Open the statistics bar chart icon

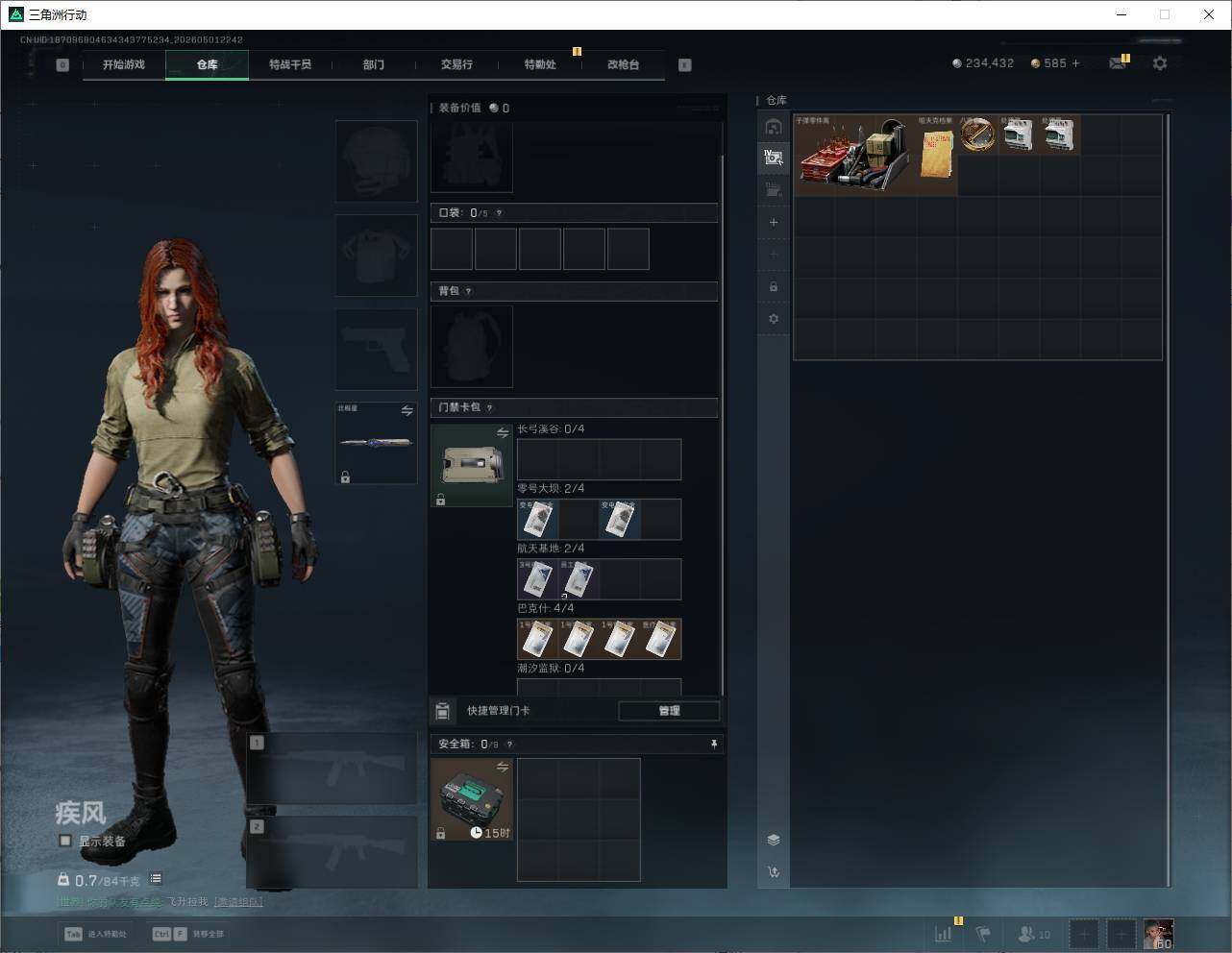pos(944,933)
